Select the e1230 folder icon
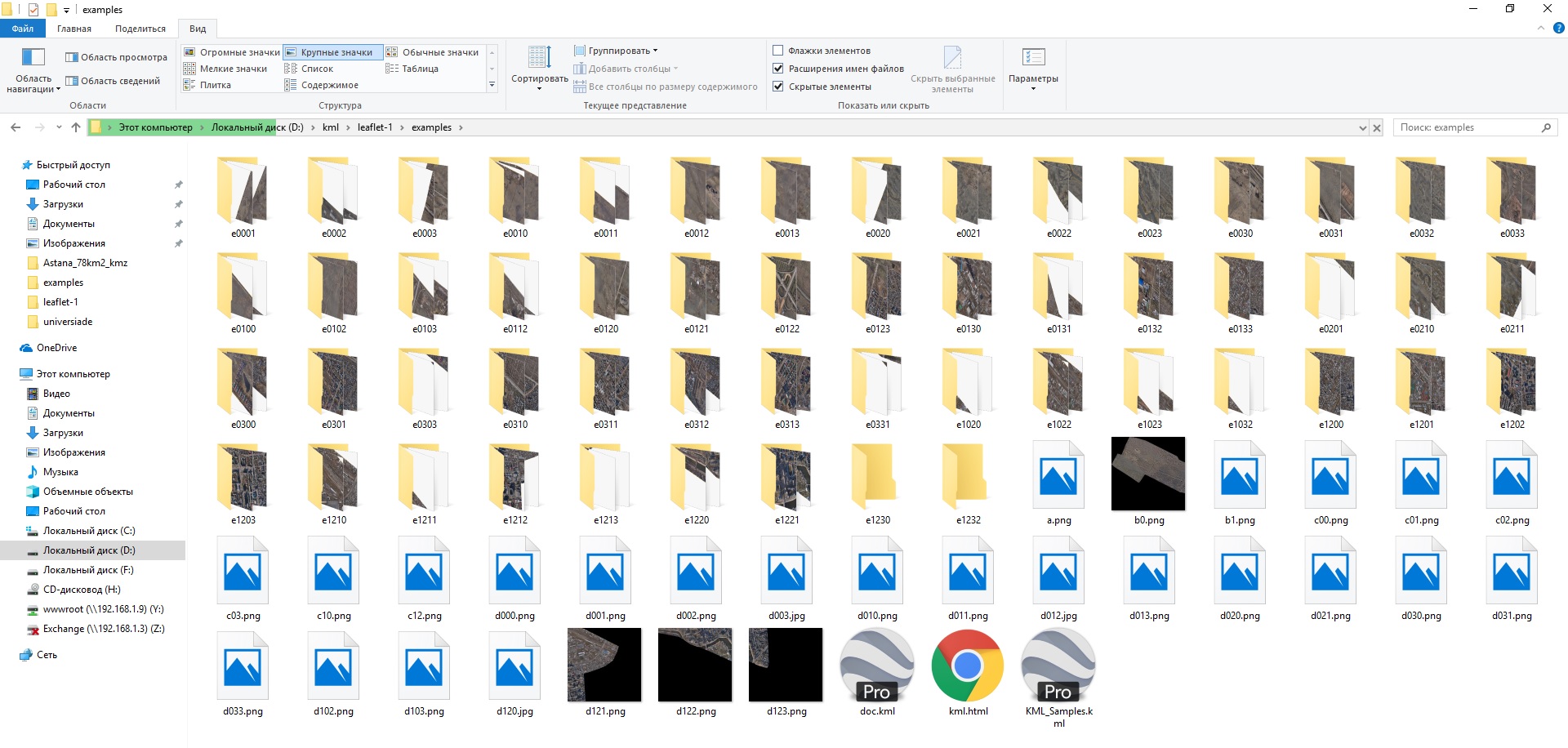Image resolution: width=1568 pixels, height=748 pixels. (877, 474)
